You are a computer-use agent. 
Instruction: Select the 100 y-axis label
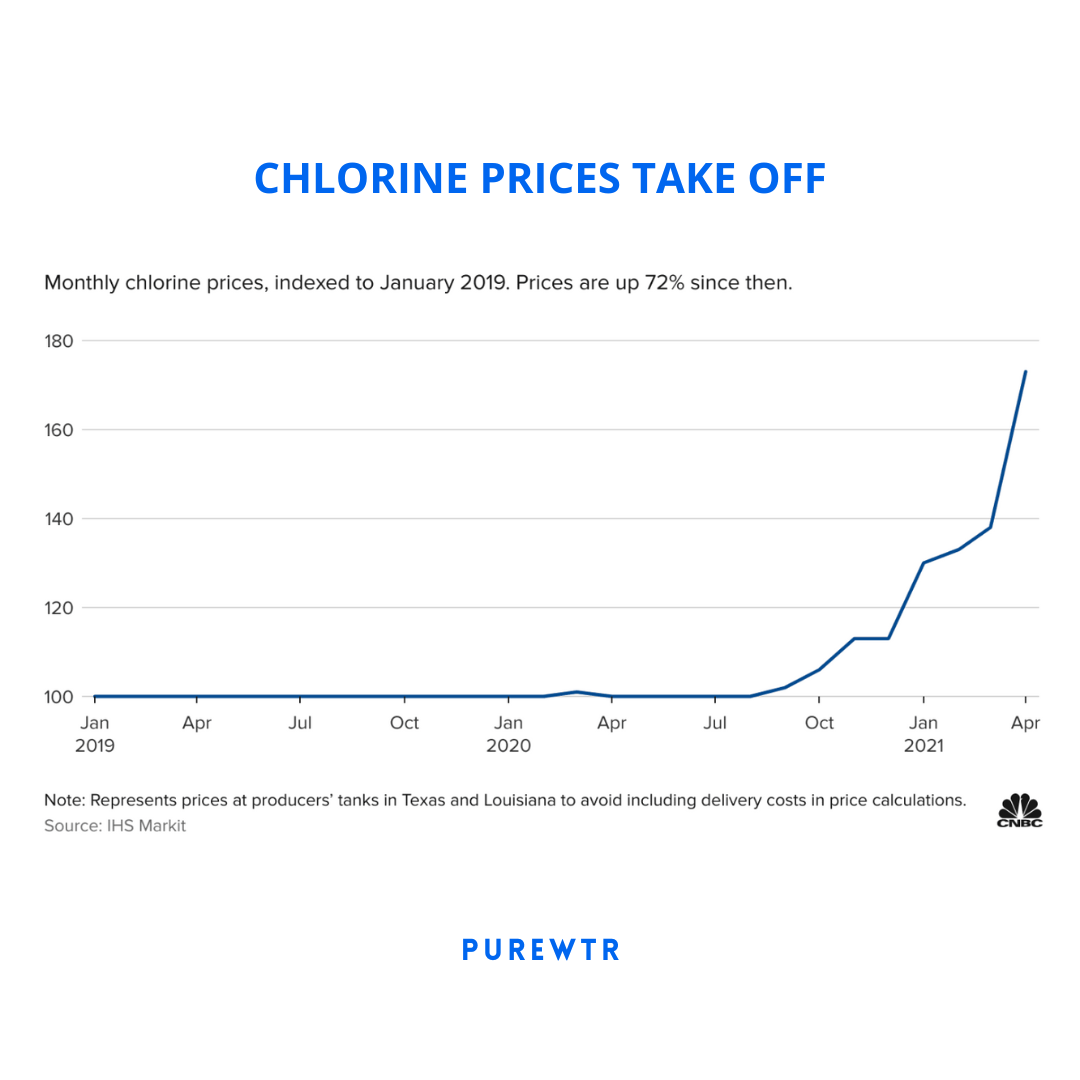(58, 697)
